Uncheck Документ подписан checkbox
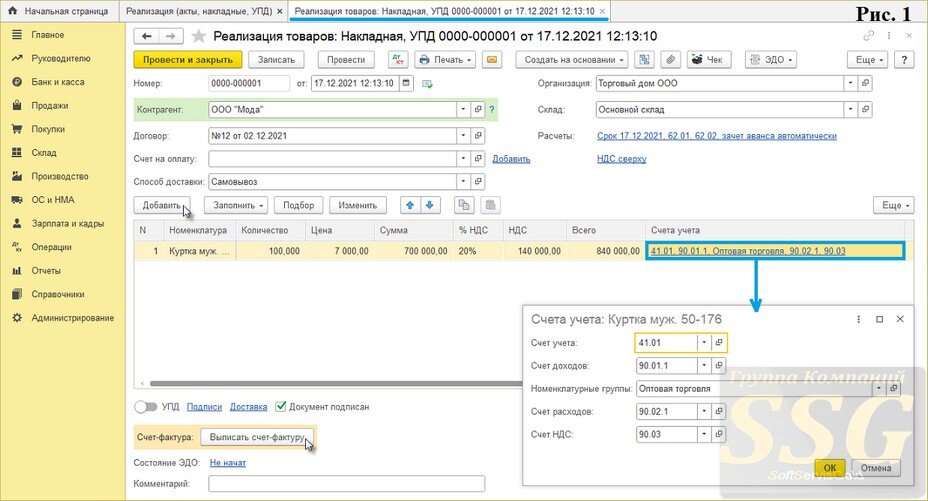This screenshot has width=928, height=501. coord(281,406)
